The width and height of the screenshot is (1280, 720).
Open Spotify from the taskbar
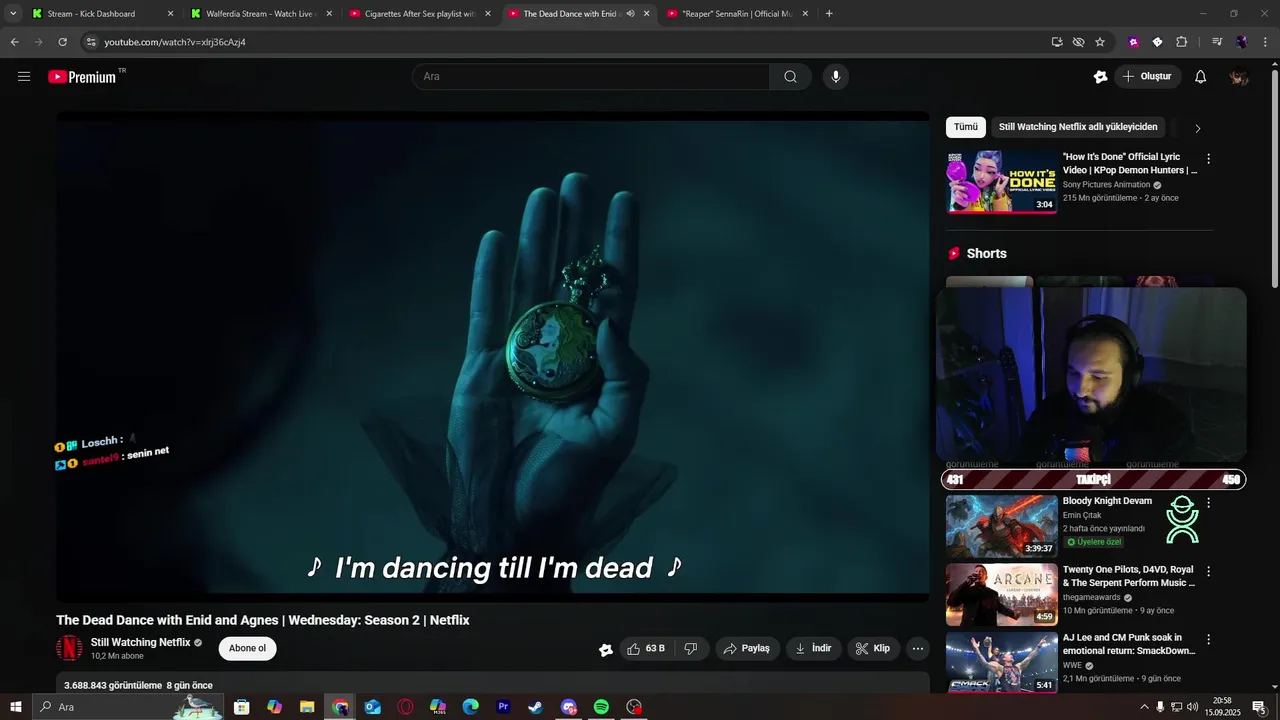coord(601,707)
